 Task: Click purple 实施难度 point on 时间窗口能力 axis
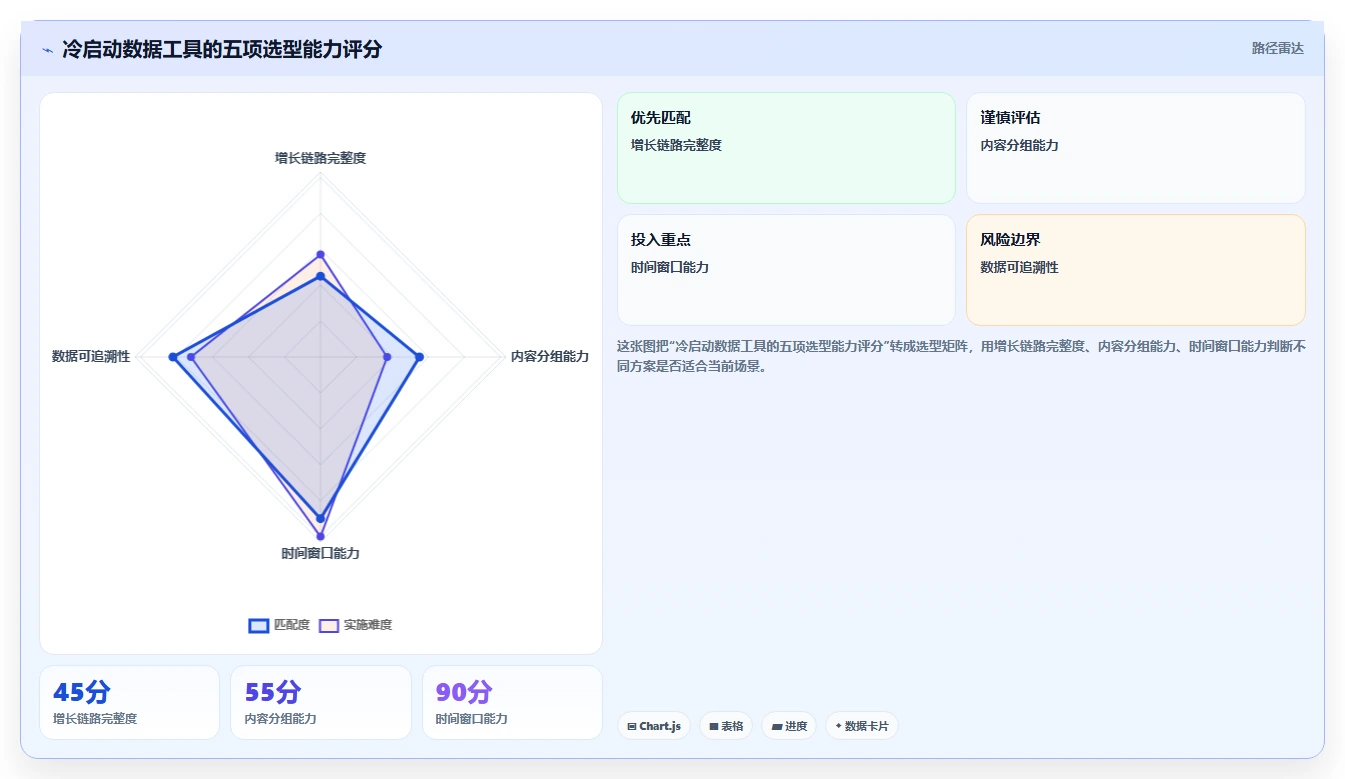coord(321,537)
